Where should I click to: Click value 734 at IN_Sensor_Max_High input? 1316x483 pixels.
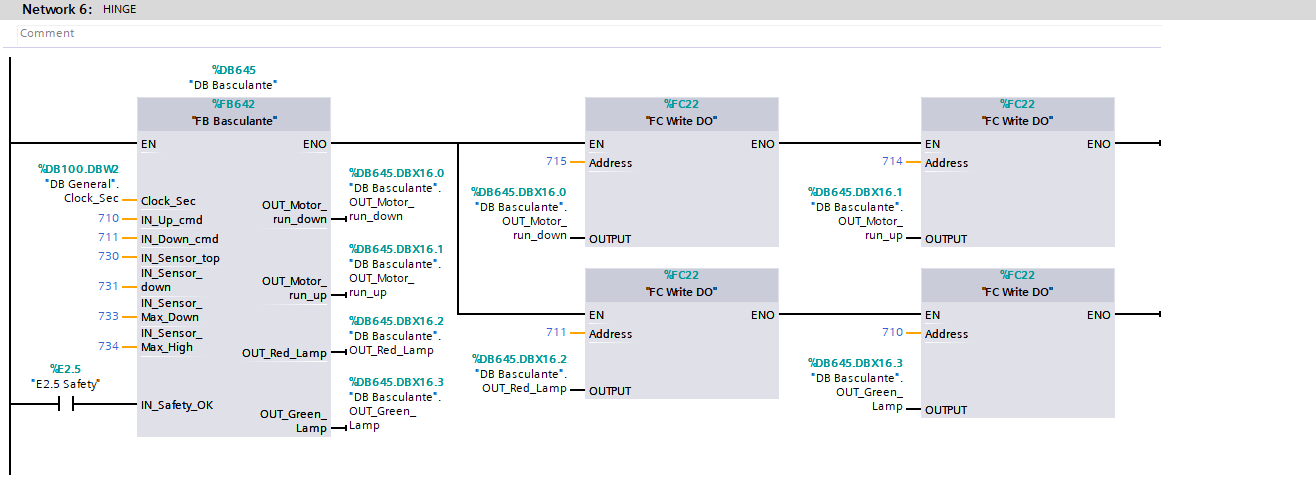[x=108, y=346]
